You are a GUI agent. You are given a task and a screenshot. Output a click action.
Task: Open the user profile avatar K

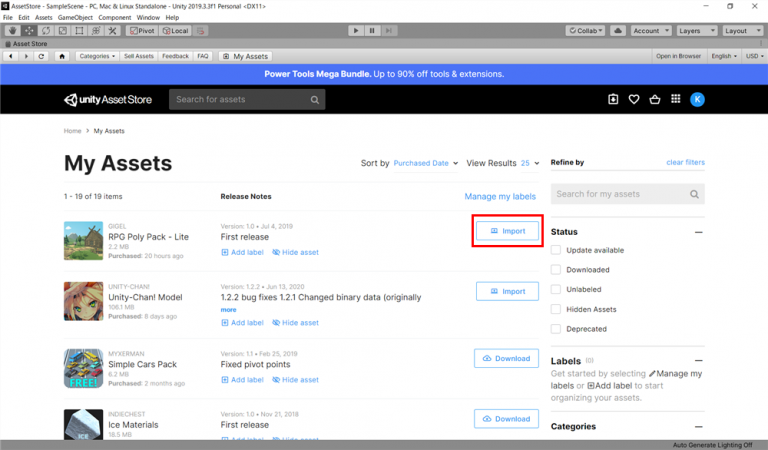(697, 99)
